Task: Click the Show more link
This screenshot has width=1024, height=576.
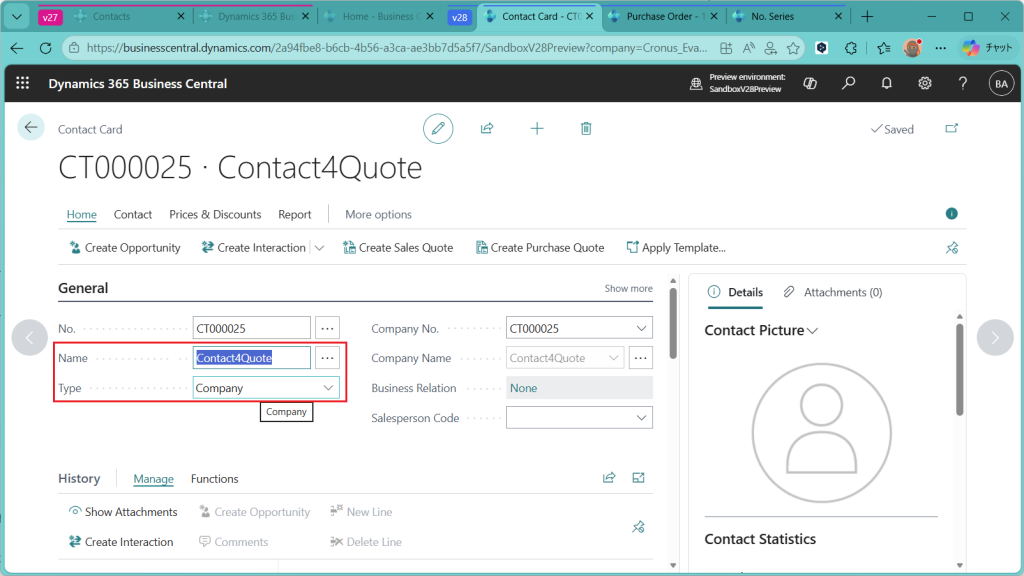Action: click(628, 289)
